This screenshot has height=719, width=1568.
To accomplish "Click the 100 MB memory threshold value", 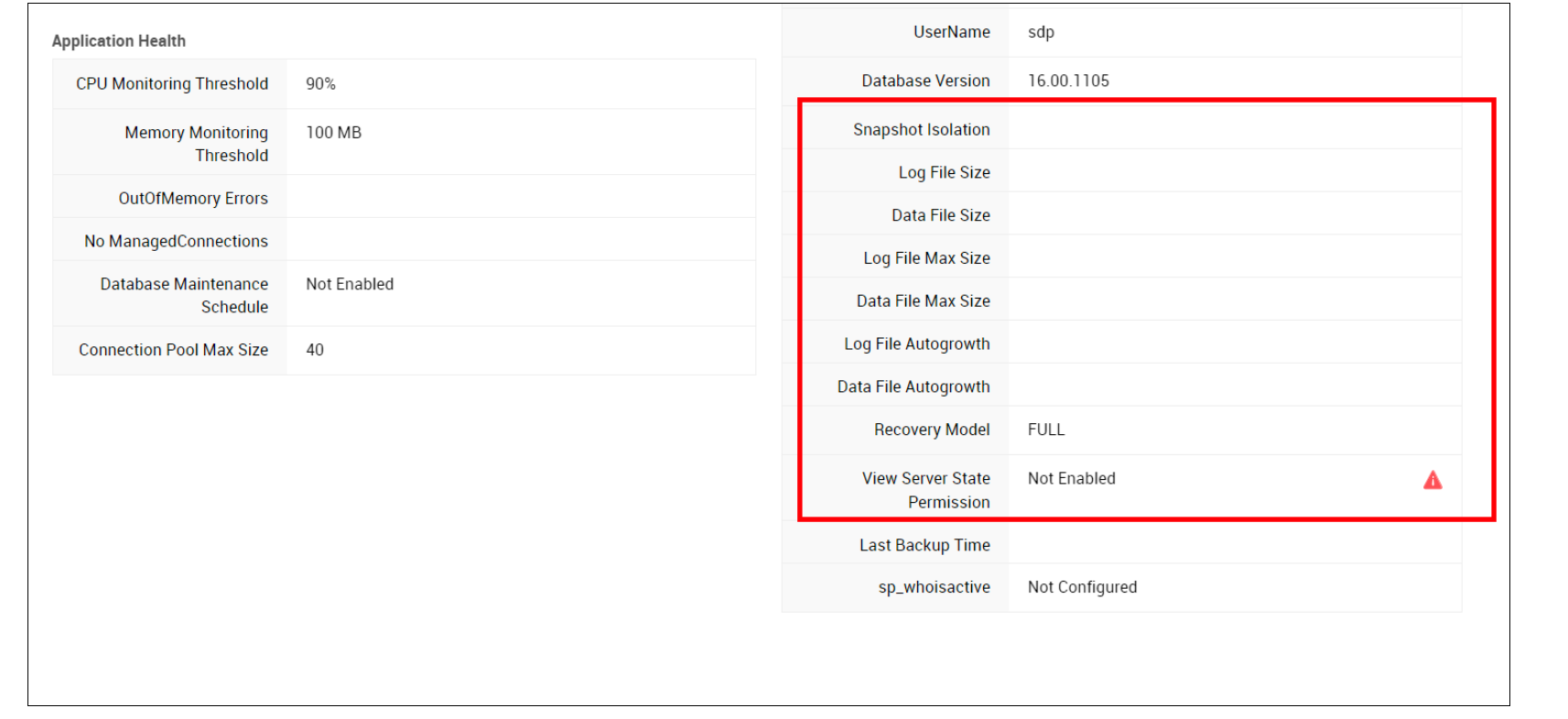I will [x=333, y=133].
